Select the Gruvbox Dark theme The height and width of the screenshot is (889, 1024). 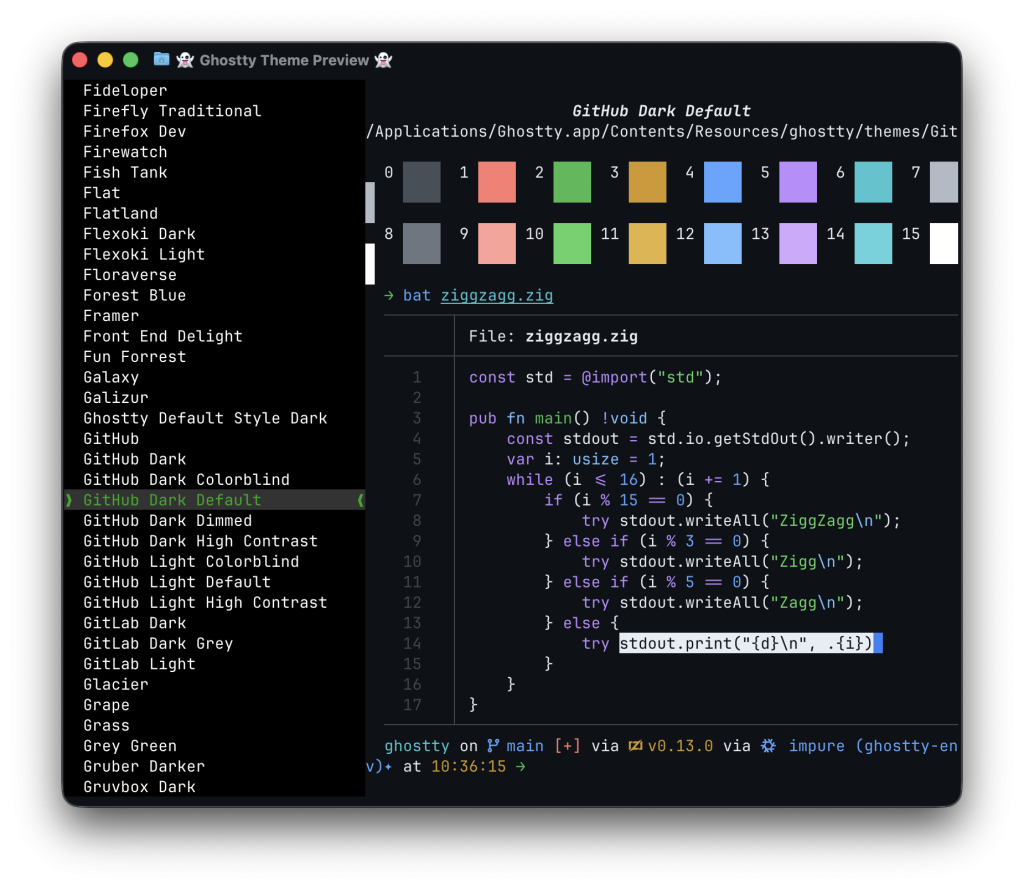139,787
